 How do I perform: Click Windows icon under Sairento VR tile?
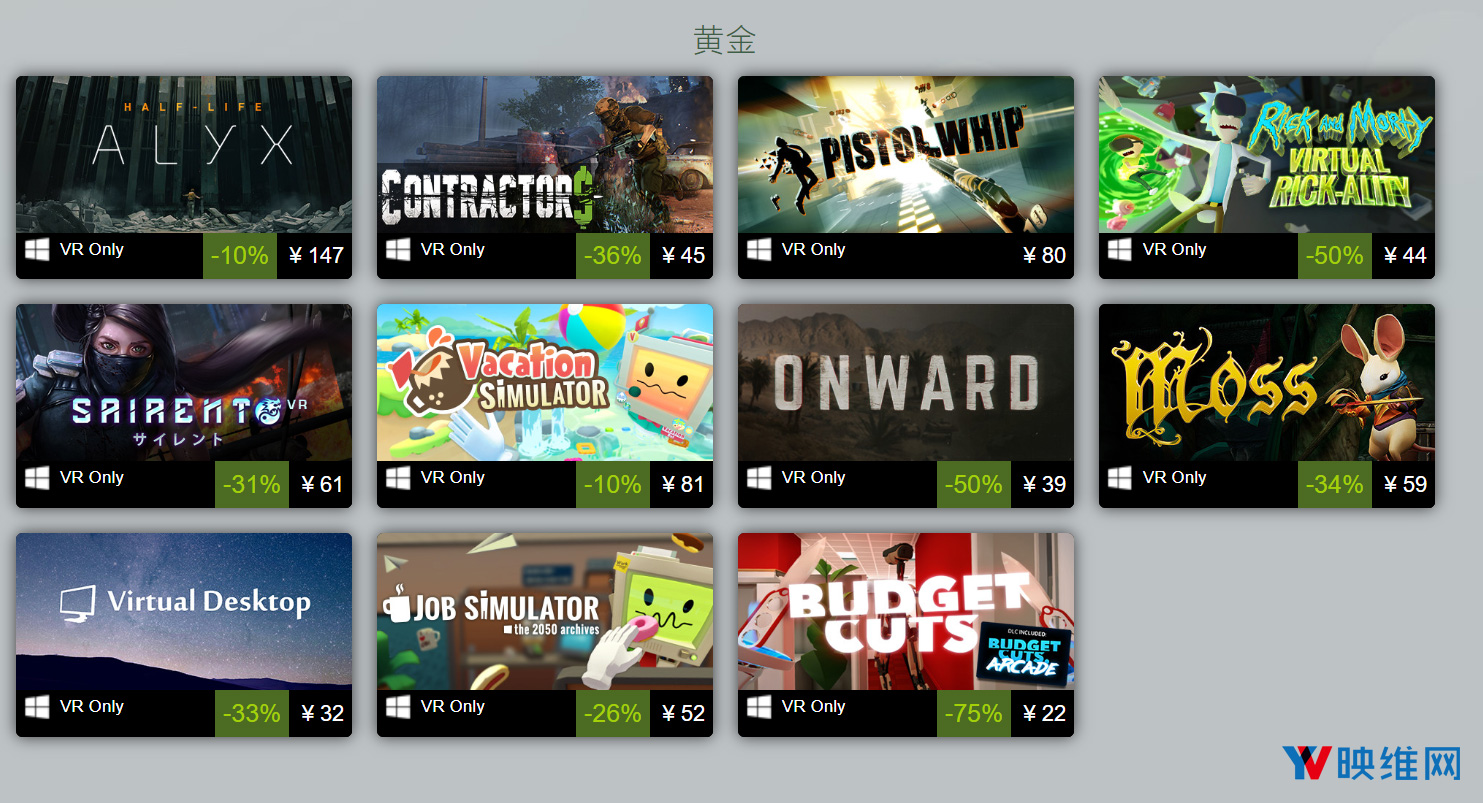[x=37, y=478]
